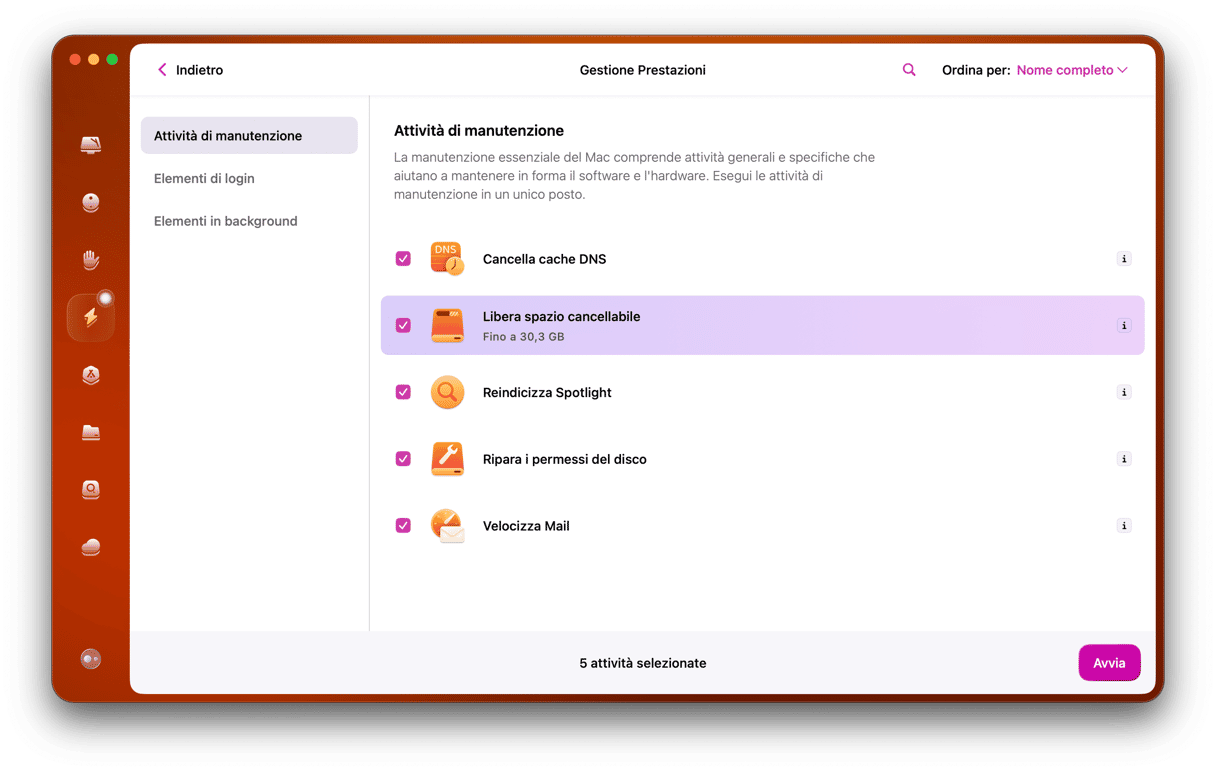Open the folder icon in sidebar
The width and height of the screenshot is (1216, 771).
coord(91,433)
